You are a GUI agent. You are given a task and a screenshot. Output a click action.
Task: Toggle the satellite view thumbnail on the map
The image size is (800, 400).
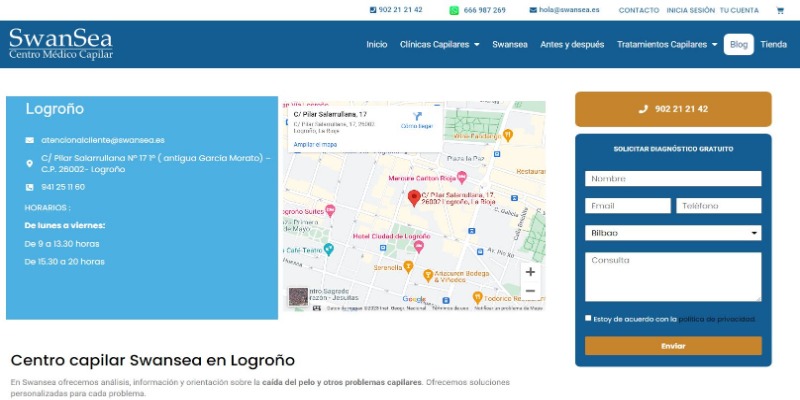[298, 297]
